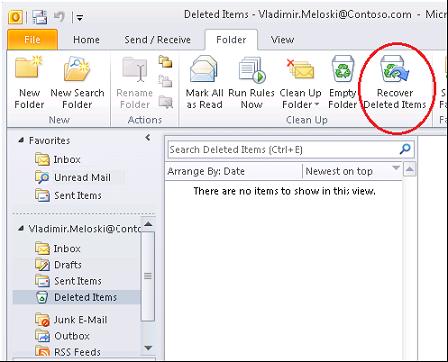The width and height of the screenshot is (448, 362).
Task: Open the File tab
Action: [x=32, y=40]
